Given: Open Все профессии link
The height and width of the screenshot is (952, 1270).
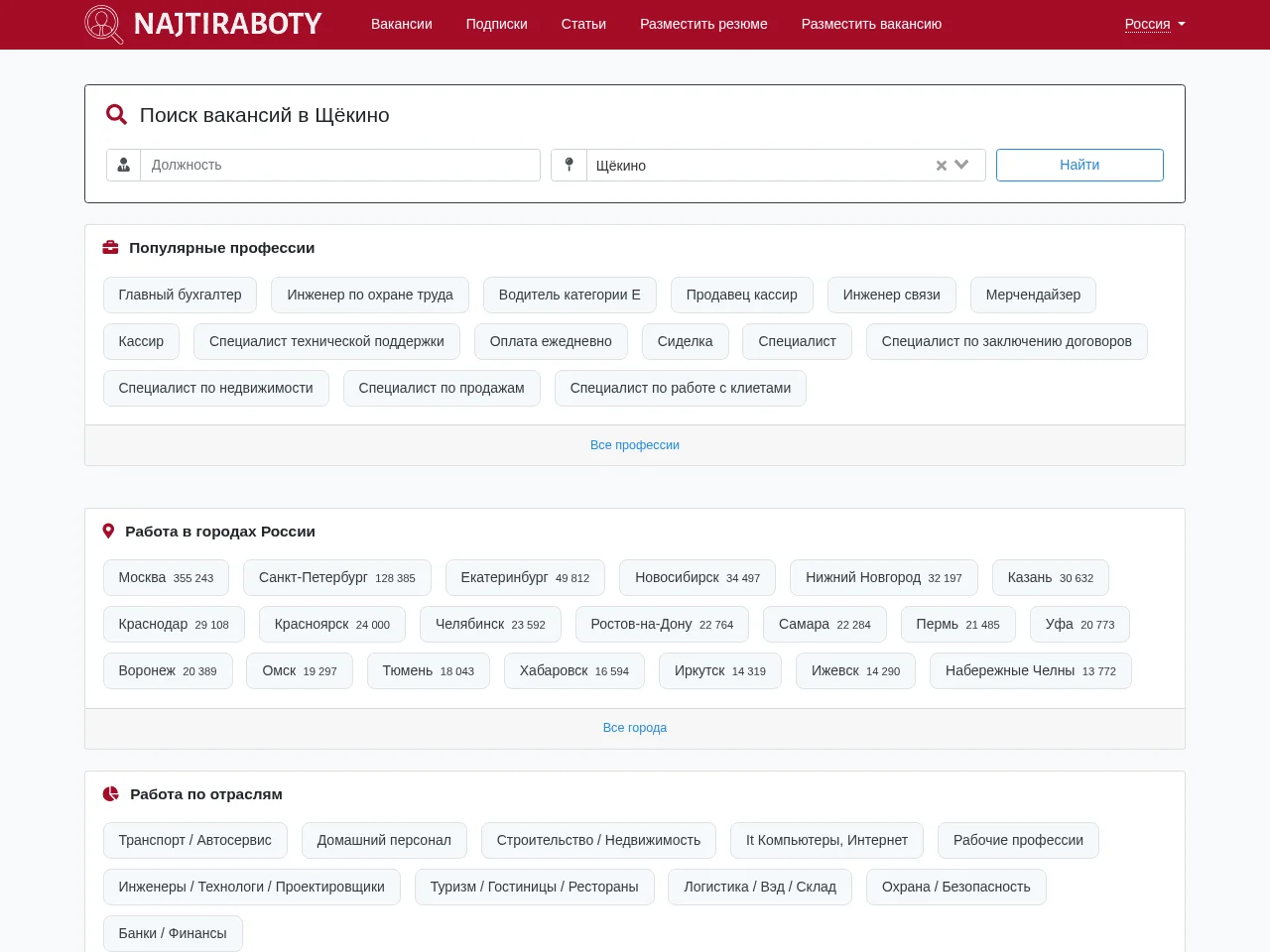Looking at the screenshot, I should [635, 445].
